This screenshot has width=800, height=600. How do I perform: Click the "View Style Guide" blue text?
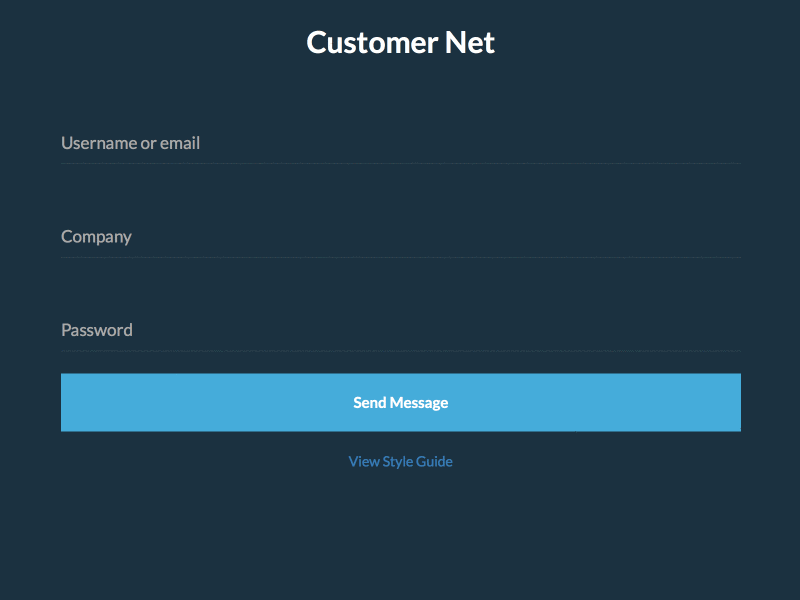[400, 461]
